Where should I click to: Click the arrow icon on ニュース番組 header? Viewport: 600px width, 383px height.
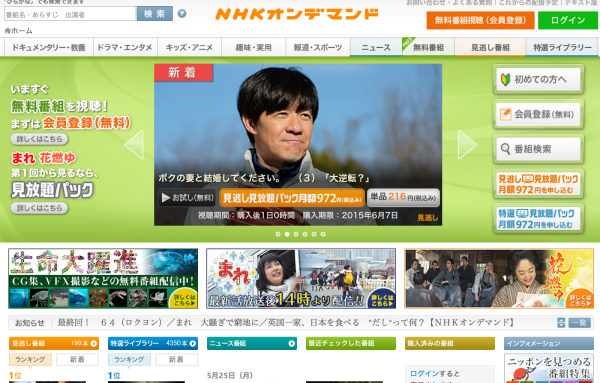point(292,344)
